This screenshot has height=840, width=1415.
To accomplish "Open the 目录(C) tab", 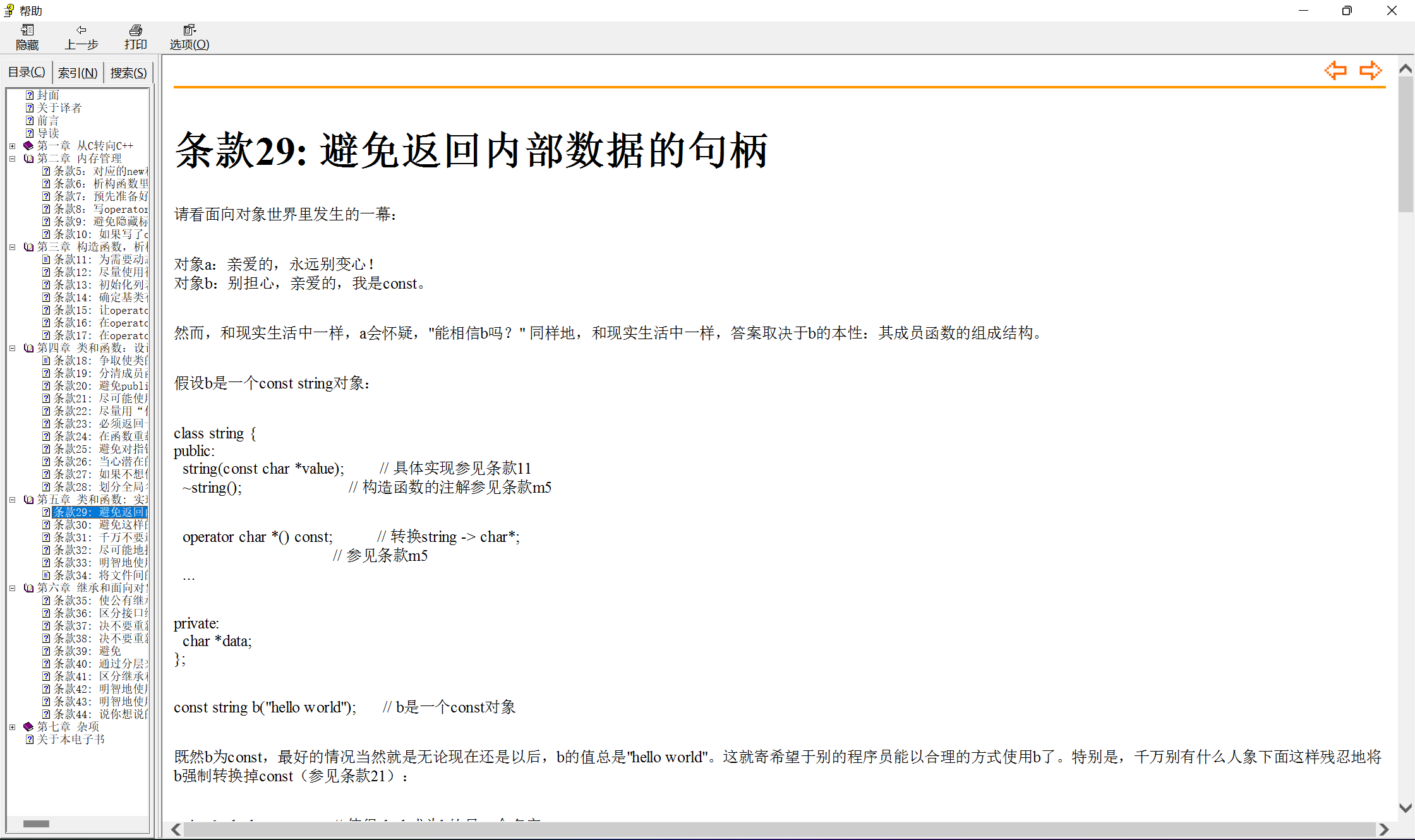I will click(27, 72).
